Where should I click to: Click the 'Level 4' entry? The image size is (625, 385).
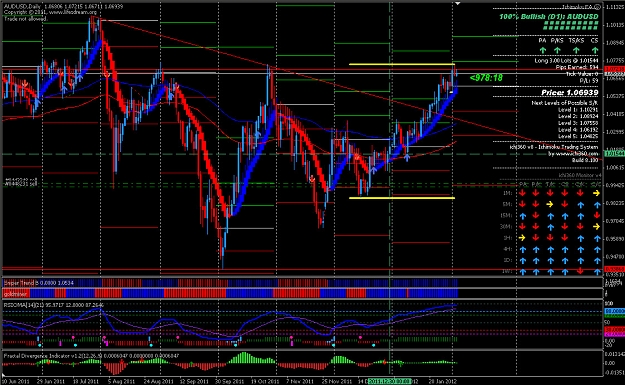[x=578, y=130]
